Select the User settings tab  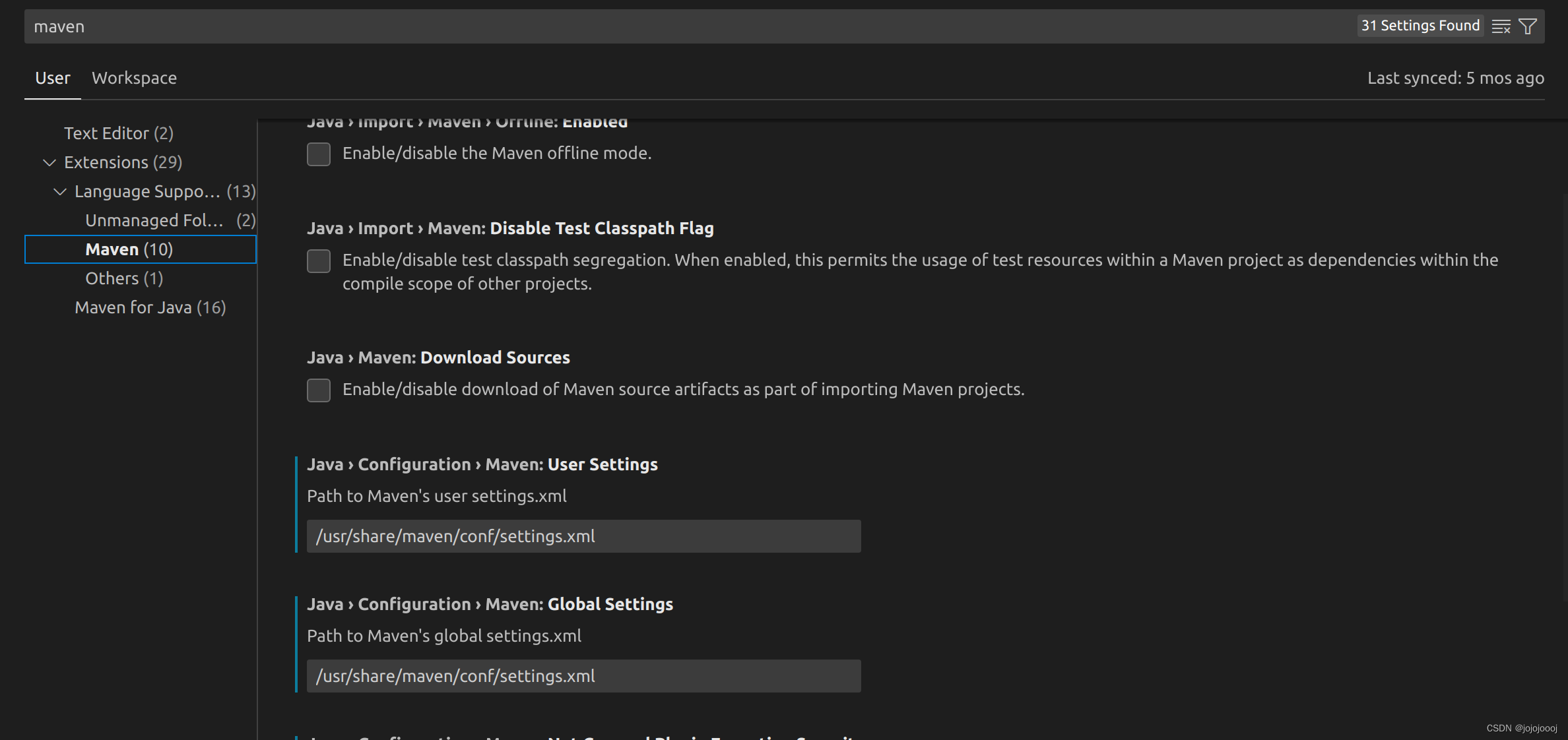[52, 78]
